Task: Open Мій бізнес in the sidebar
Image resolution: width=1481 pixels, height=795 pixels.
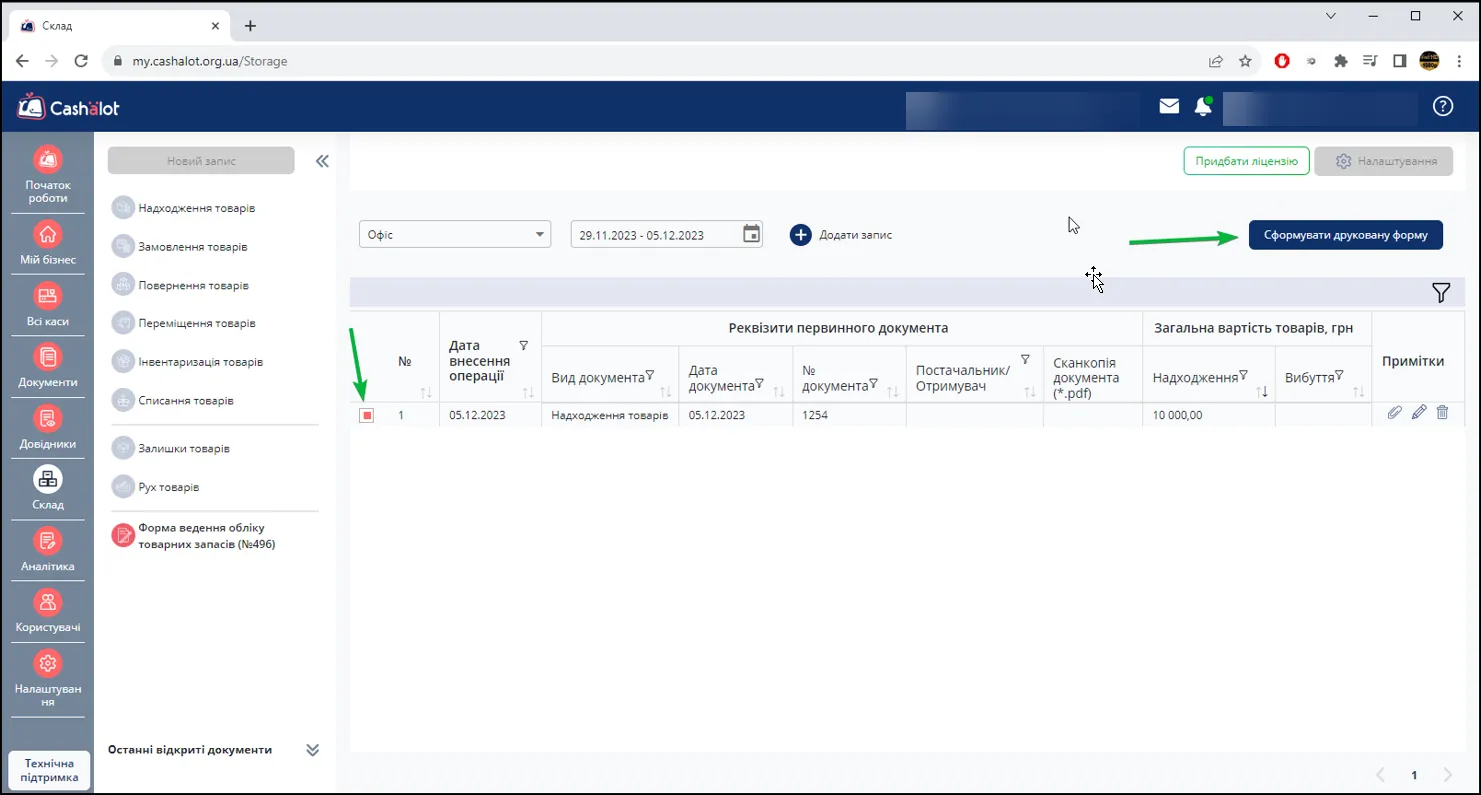Action: (48, 245)
